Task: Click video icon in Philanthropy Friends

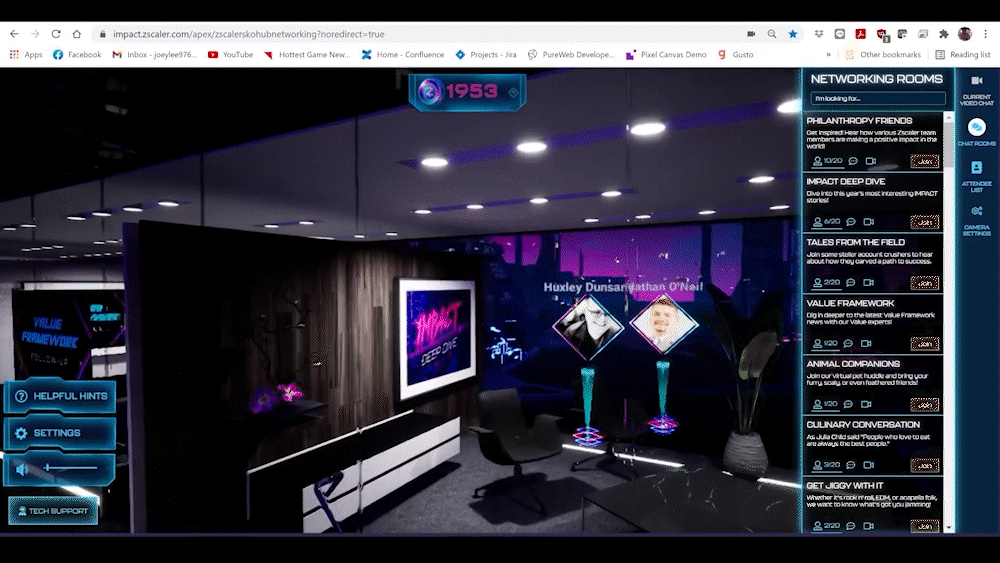Action: coord(871,161)
